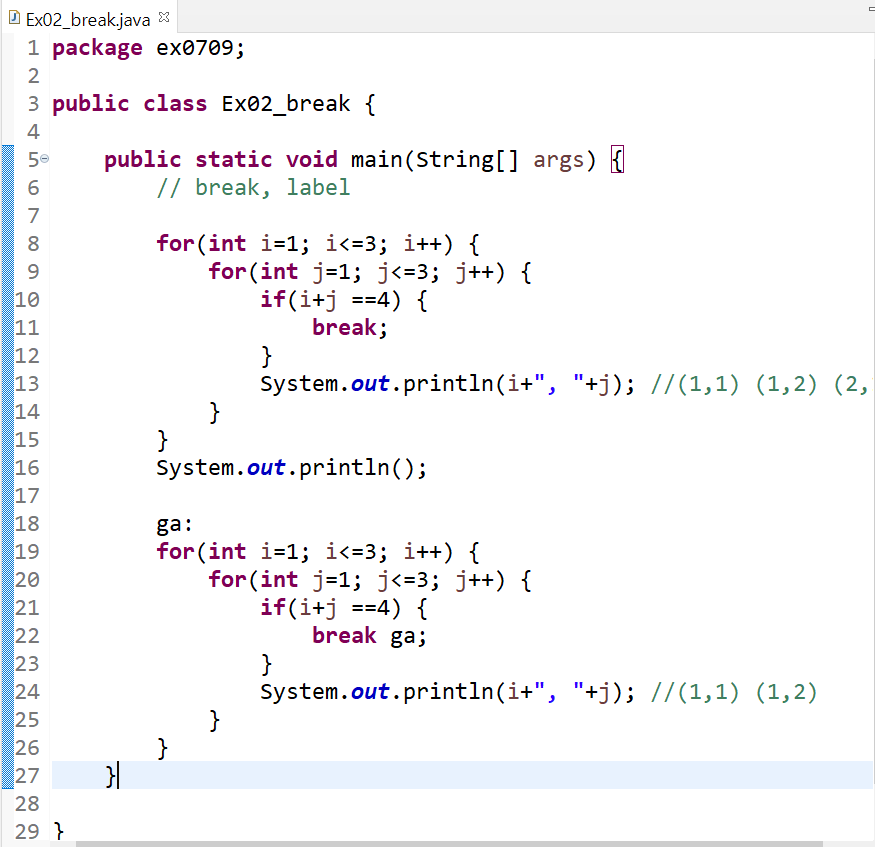The height and width of the screenshot is (847, 875).
Task: Click 'ex0709;' on line 1
Action: pos(200,48)
